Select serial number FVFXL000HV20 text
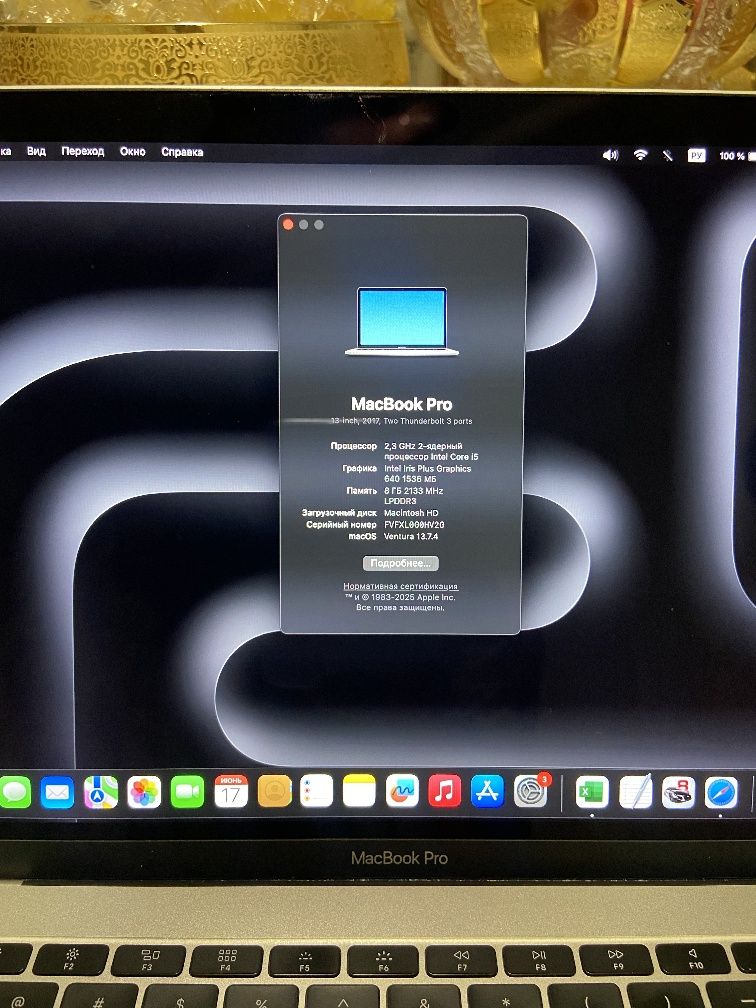 coord(414,525)
